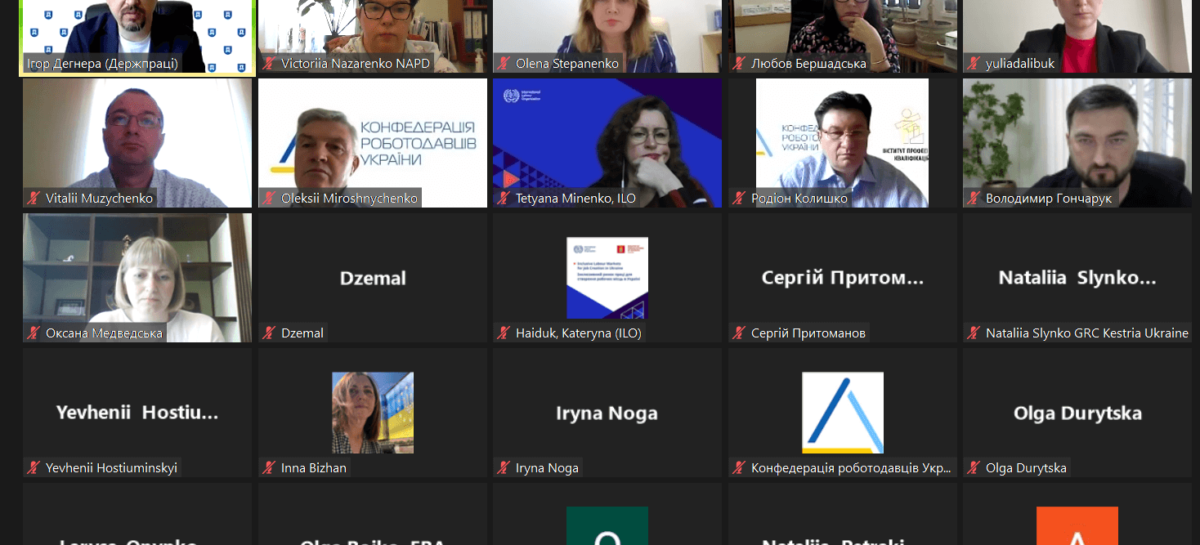Viewport: 1200px width, 545px height.
Task: Click muted mic icon by Володимир Гончарук
Action: point(974,198)
